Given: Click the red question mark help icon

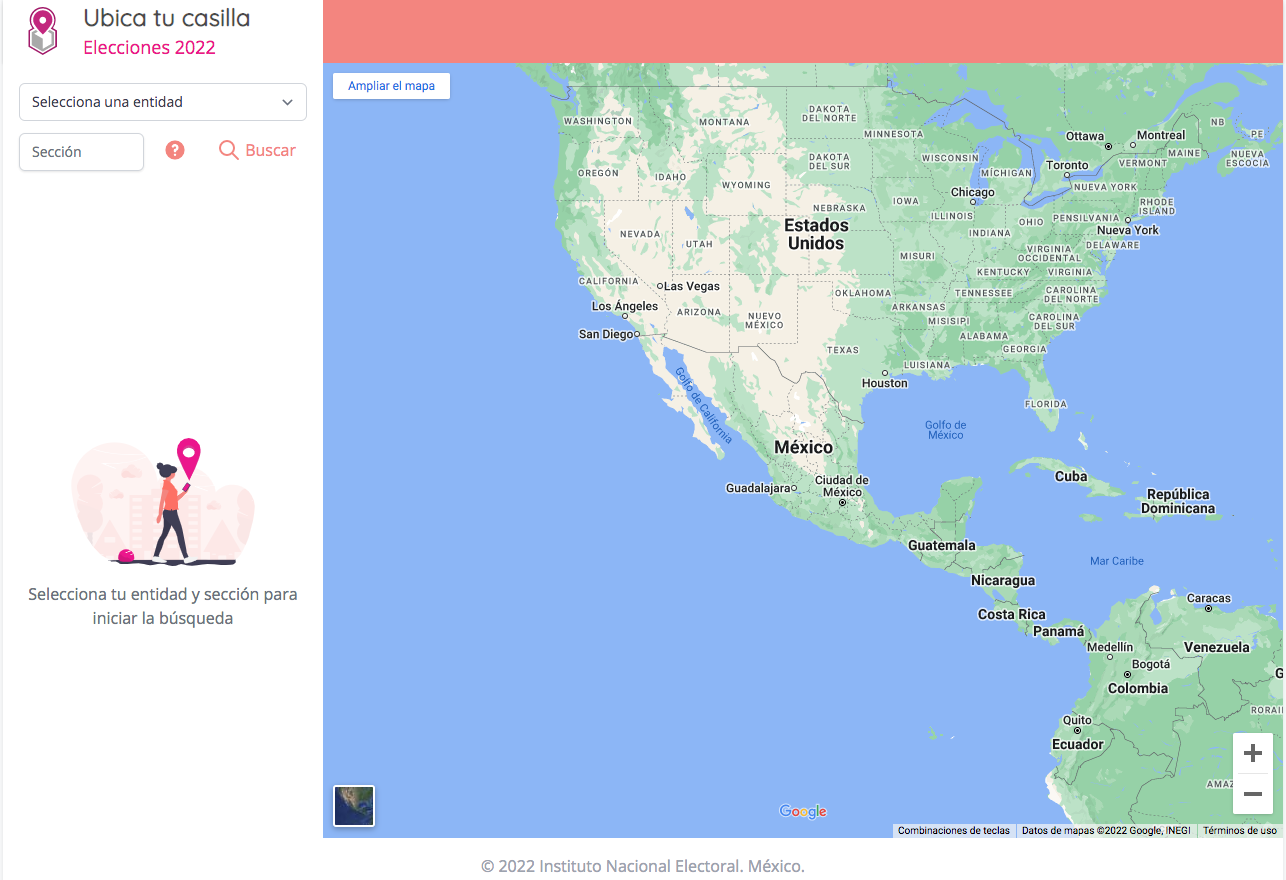Looking at the screenshot, I should tap(175, 150).
